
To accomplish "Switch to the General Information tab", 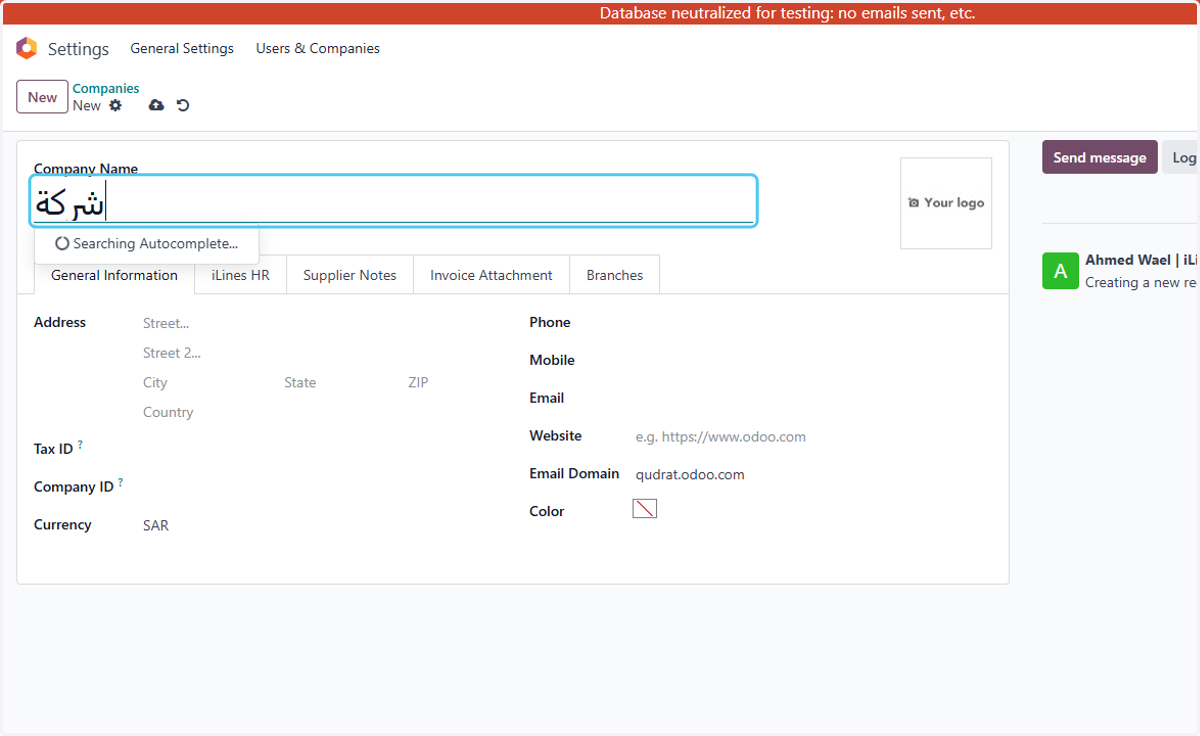I will coord(114,275).
